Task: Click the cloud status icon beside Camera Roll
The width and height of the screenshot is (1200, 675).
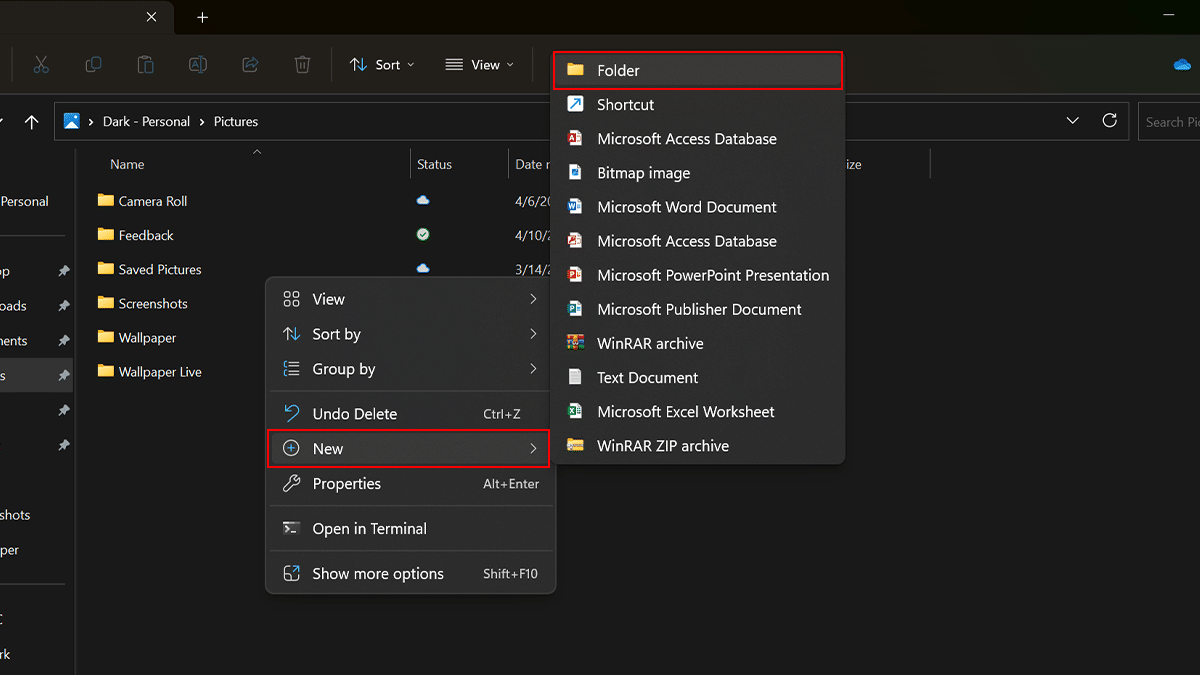Action: pos(422,200)
